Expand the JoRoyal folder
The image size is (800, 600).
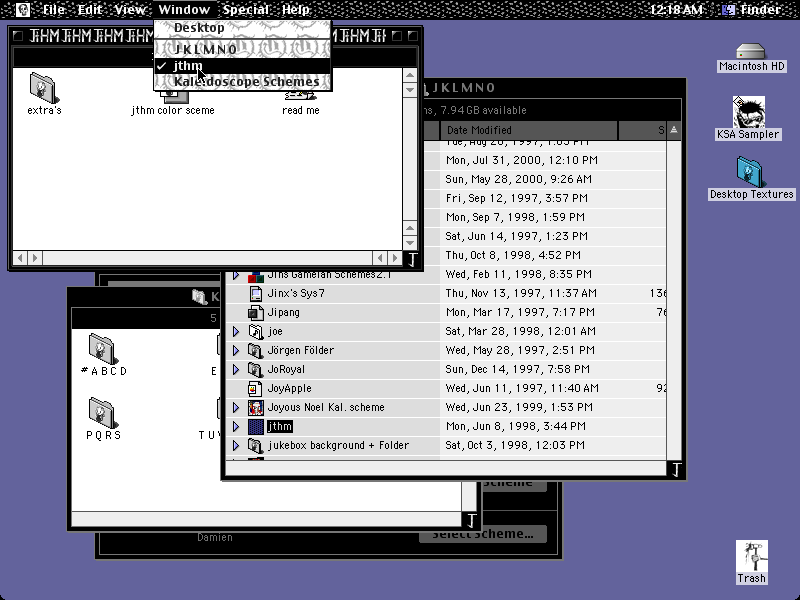(236, 369)
